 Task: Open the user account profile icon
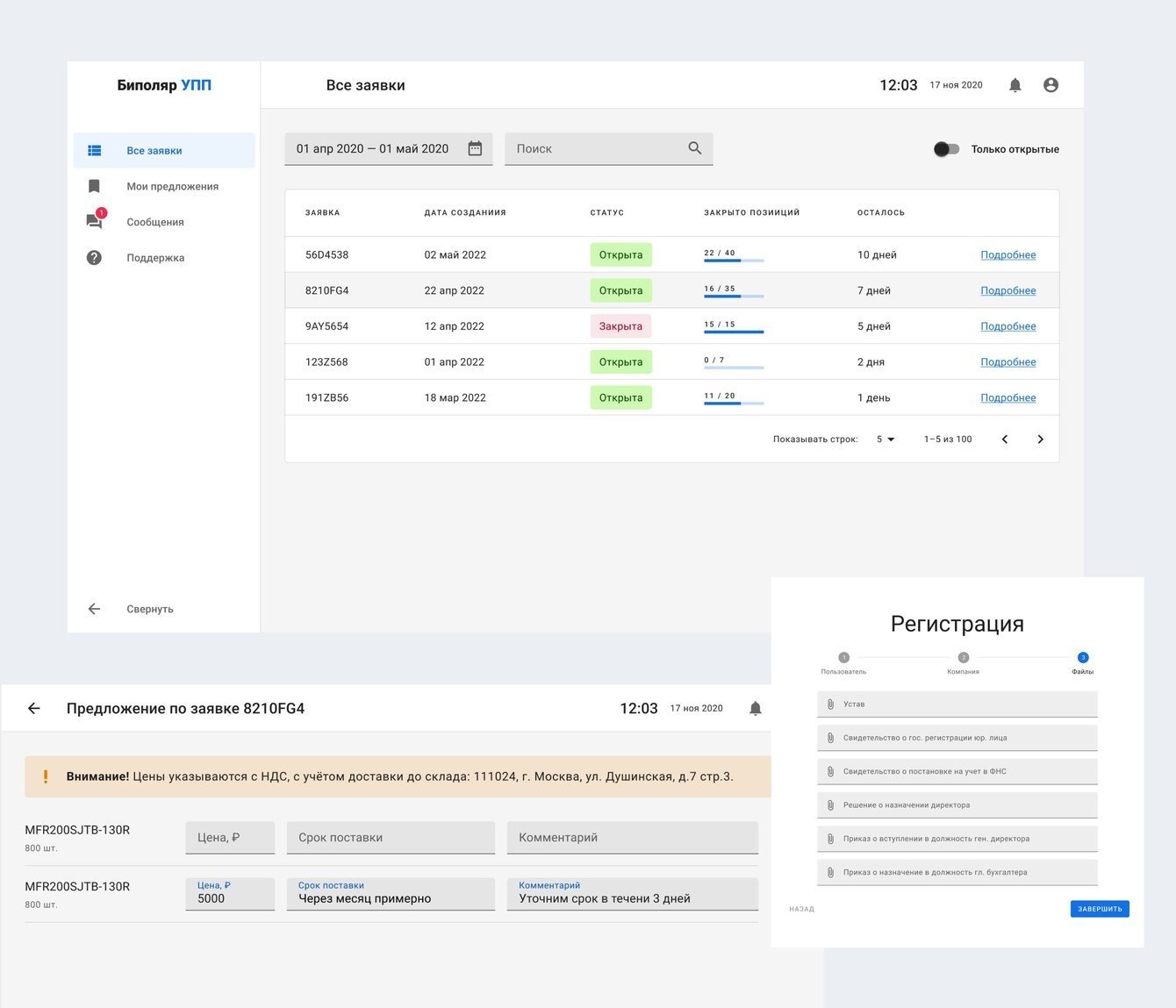[1051, 85]
